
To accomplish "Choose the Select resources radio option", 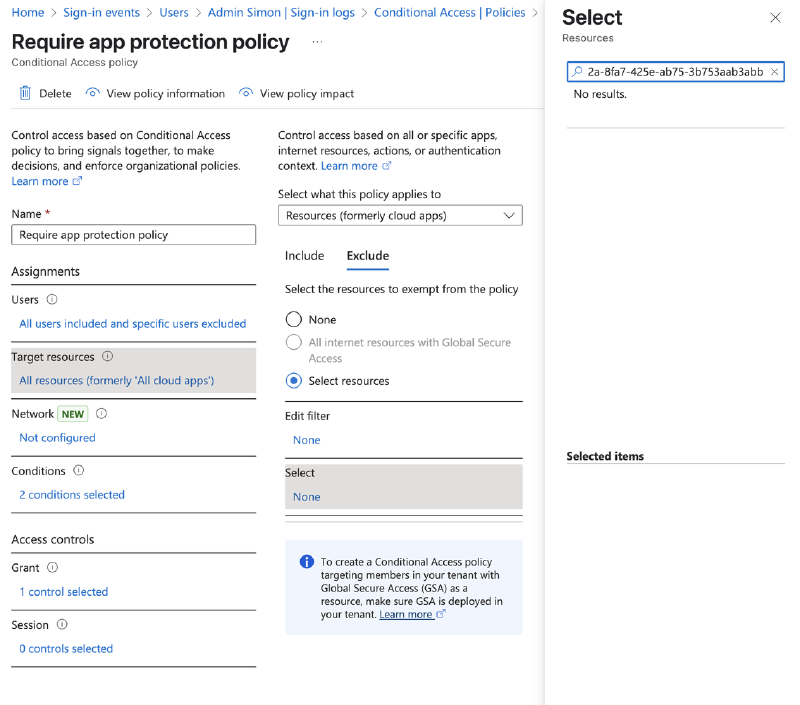I will [294, 381].
